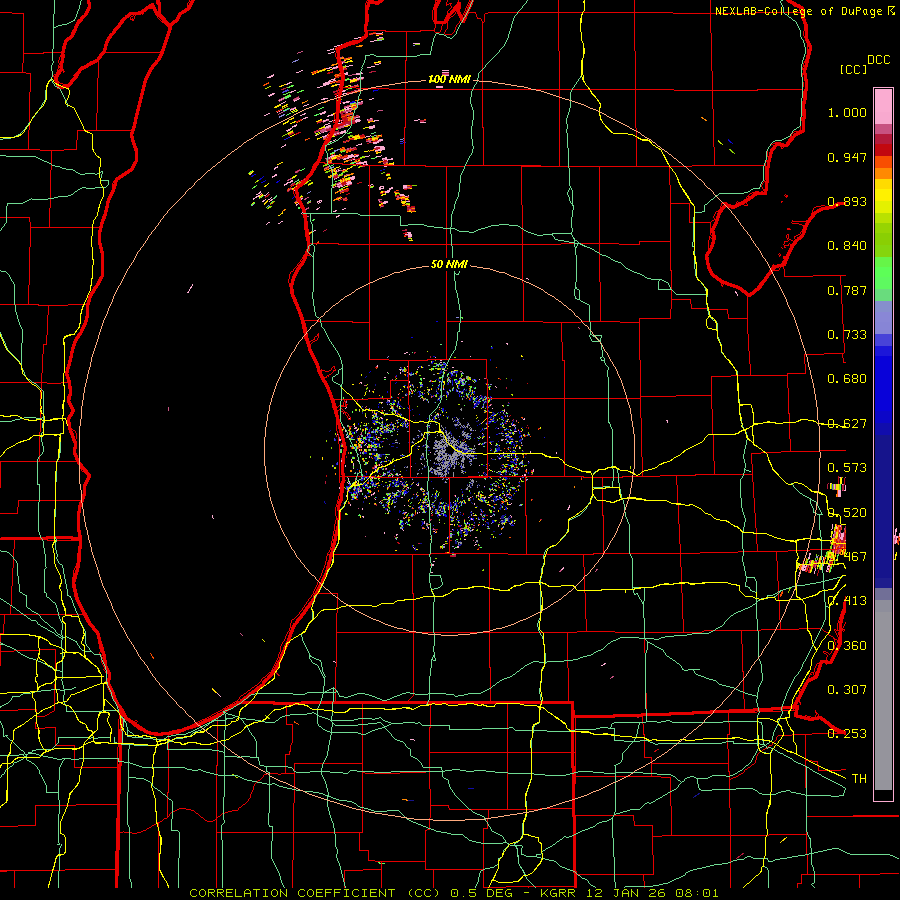Click the NEXLAB-College of DuPage credit text

[804, 11]
